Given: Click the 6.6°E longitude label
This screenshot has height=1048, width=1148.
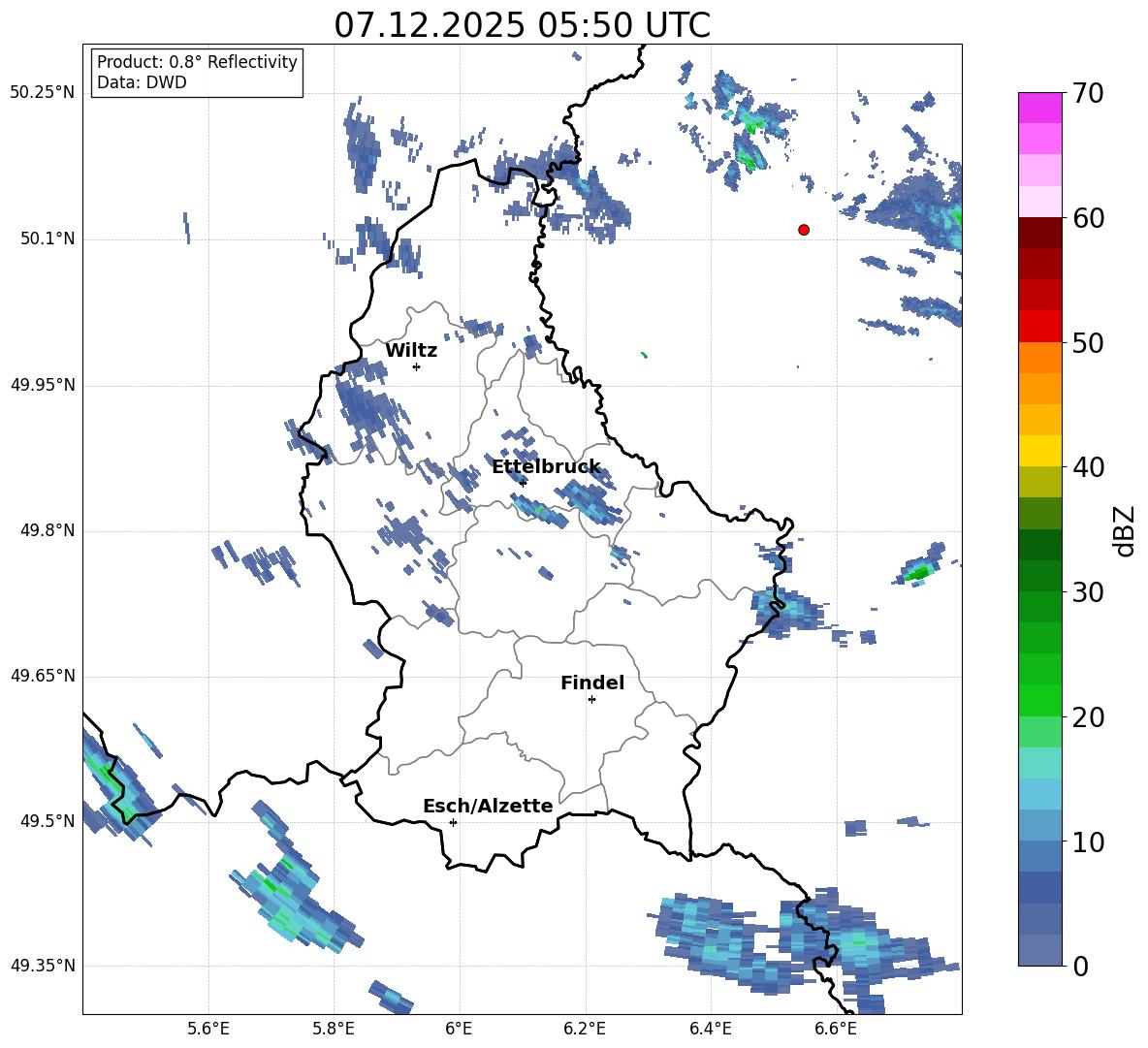Looking at the screenshot, I should [x=836, y=1029].
